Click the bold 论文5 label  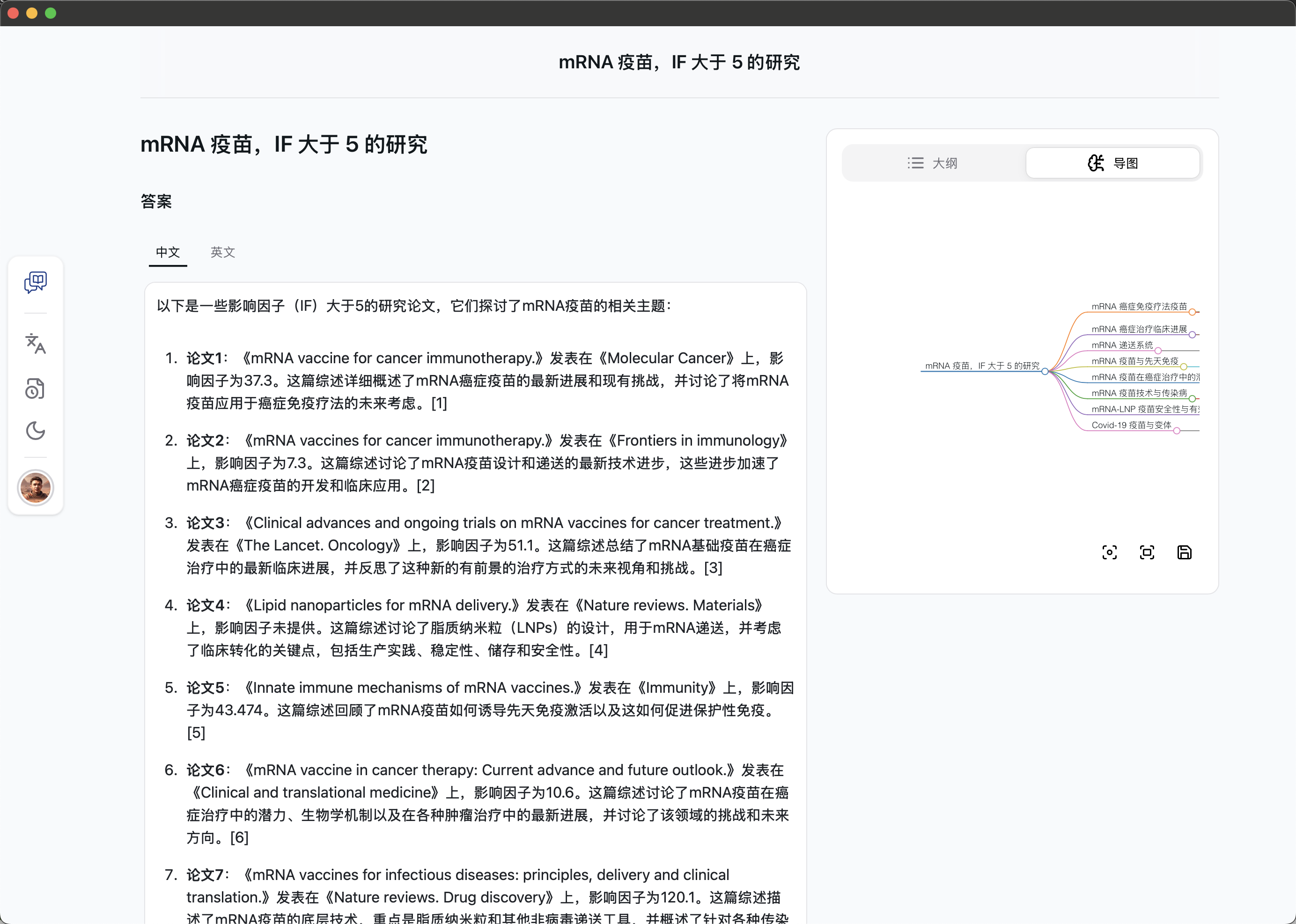tap(205, 688)
